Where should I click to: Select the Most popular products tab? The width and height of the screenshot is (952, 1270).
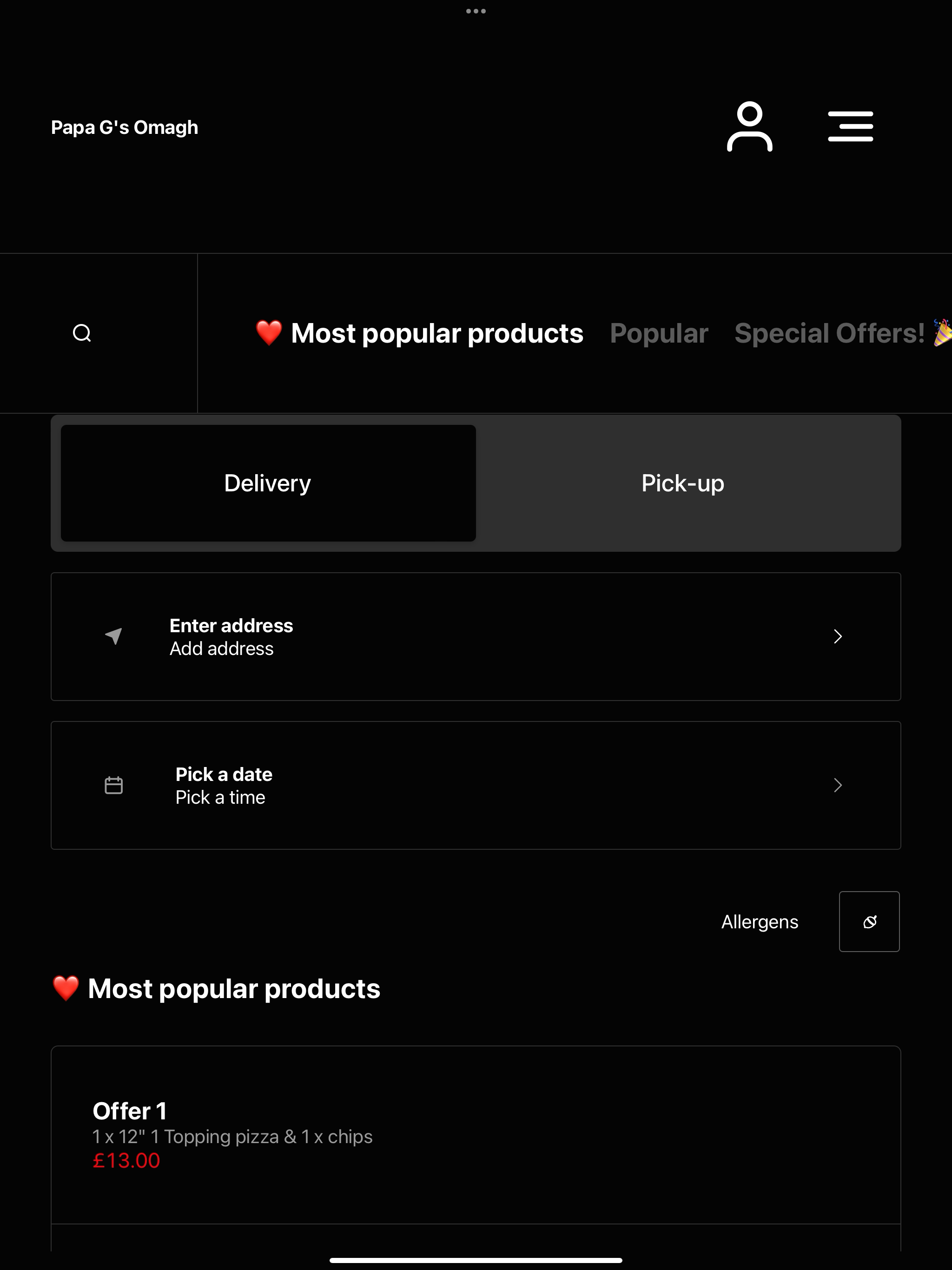point(419,333)
